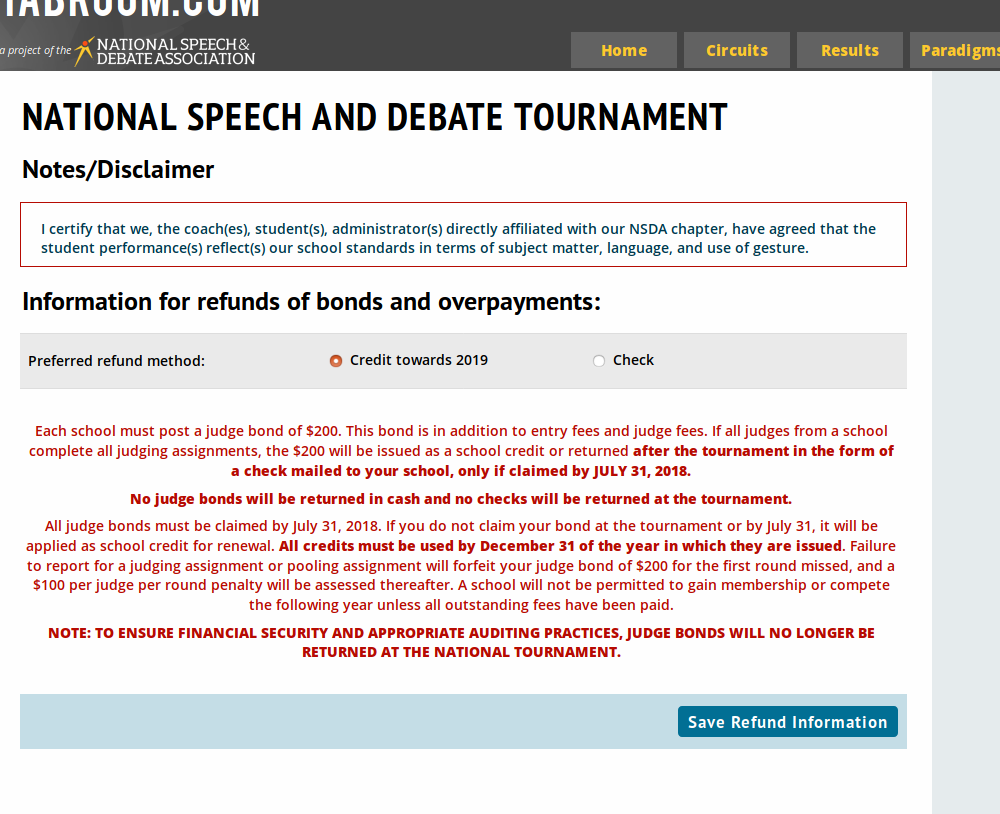This screenshot has height=814, width=1000.
Task: Click the Tabroom.com site title
Action: point(130,10)
